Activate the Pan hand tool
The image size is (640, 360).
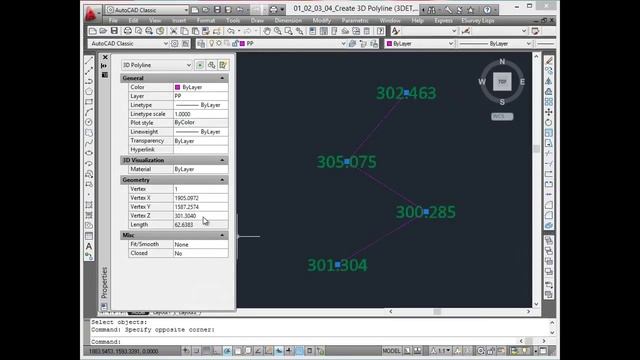coord(267,31)
